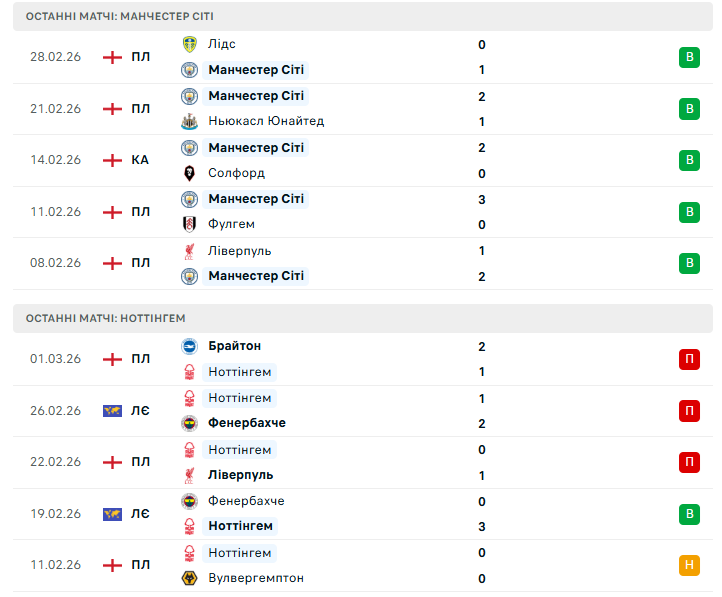The image size is (722, 597).
Task: Click the Newcastle United crest icon
Action: tap(189, 121)
